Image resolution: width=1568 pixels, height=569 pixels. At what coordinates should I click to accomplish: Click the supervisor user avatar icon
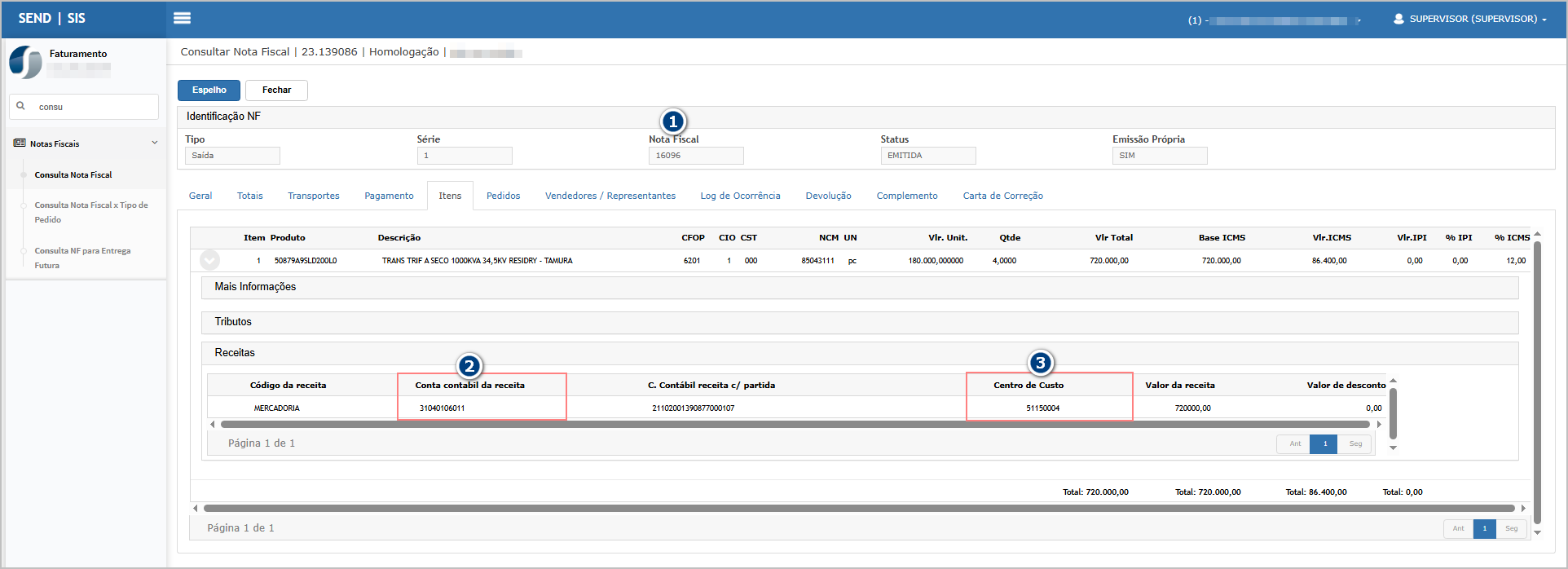(1398, 19)
